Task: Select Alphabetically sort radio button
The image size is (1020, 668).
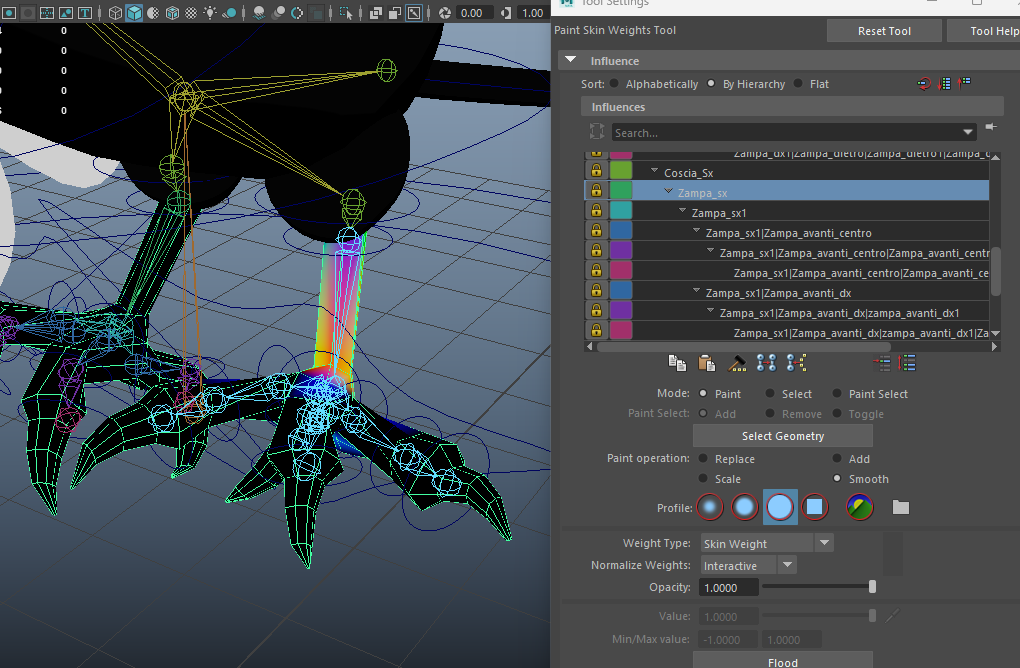Action: click(614, 84)
